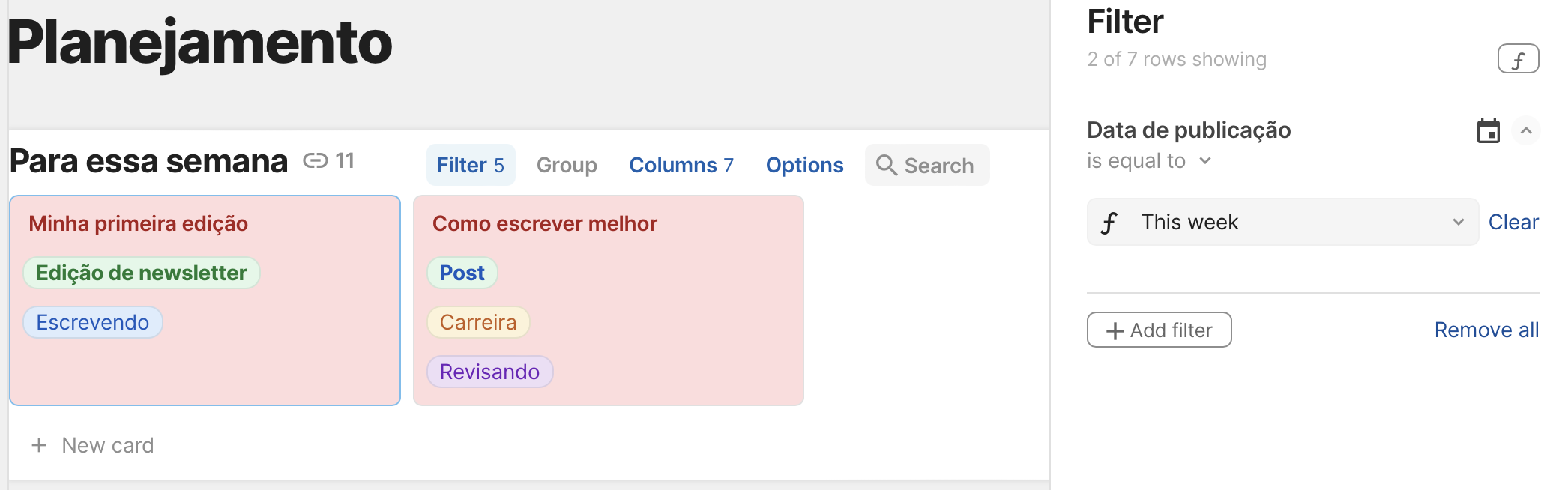This screenshot has width=1568, height=490.
Task: Click the Remove all link
Action: tap(1486, 330)
